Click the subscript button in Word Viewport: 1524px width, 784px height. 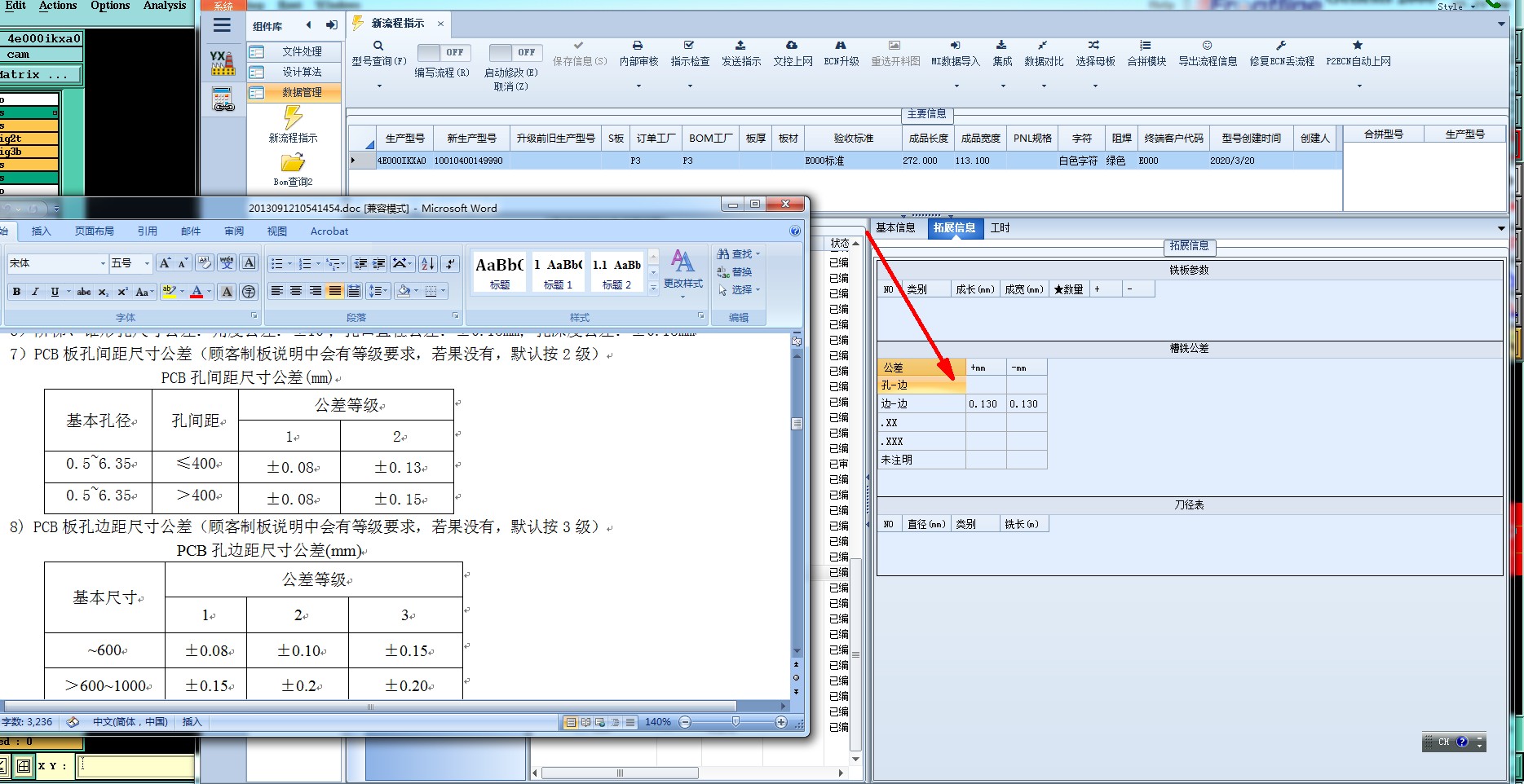click(x=104, y=292)
